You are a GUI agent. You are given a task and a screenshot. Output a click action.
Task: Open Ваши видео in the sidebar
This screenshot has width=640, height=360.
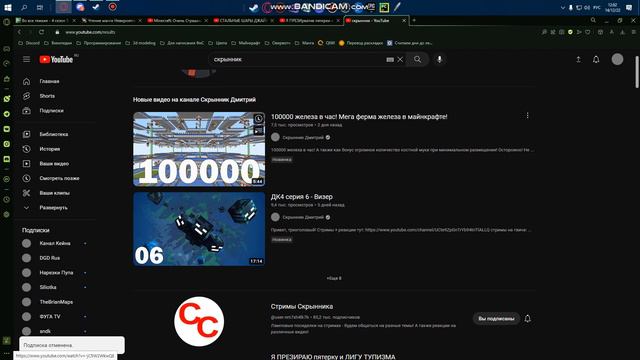[x=54, y=164]
